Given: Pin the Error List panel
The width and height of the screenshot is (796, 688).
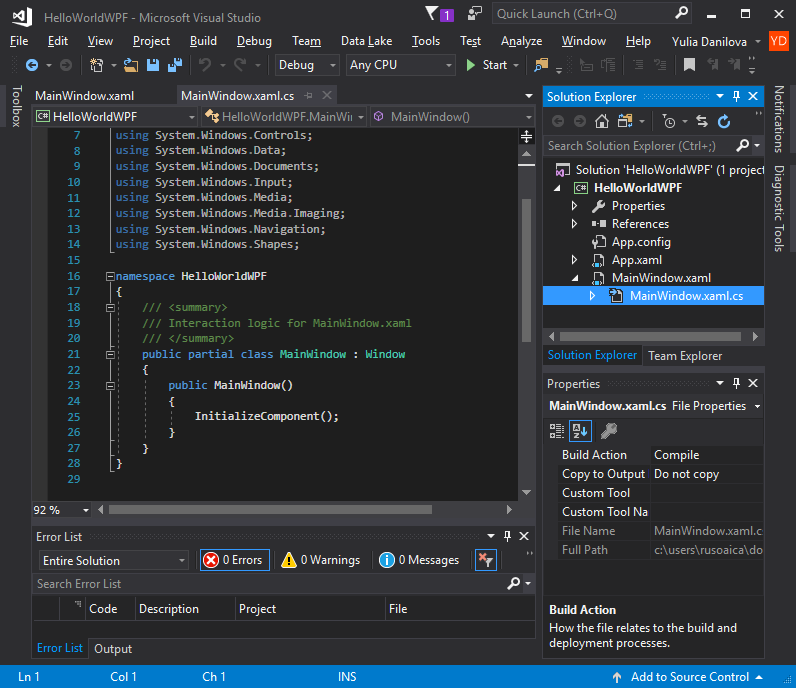Looking at the screenshot, I should tap(507, 536).
